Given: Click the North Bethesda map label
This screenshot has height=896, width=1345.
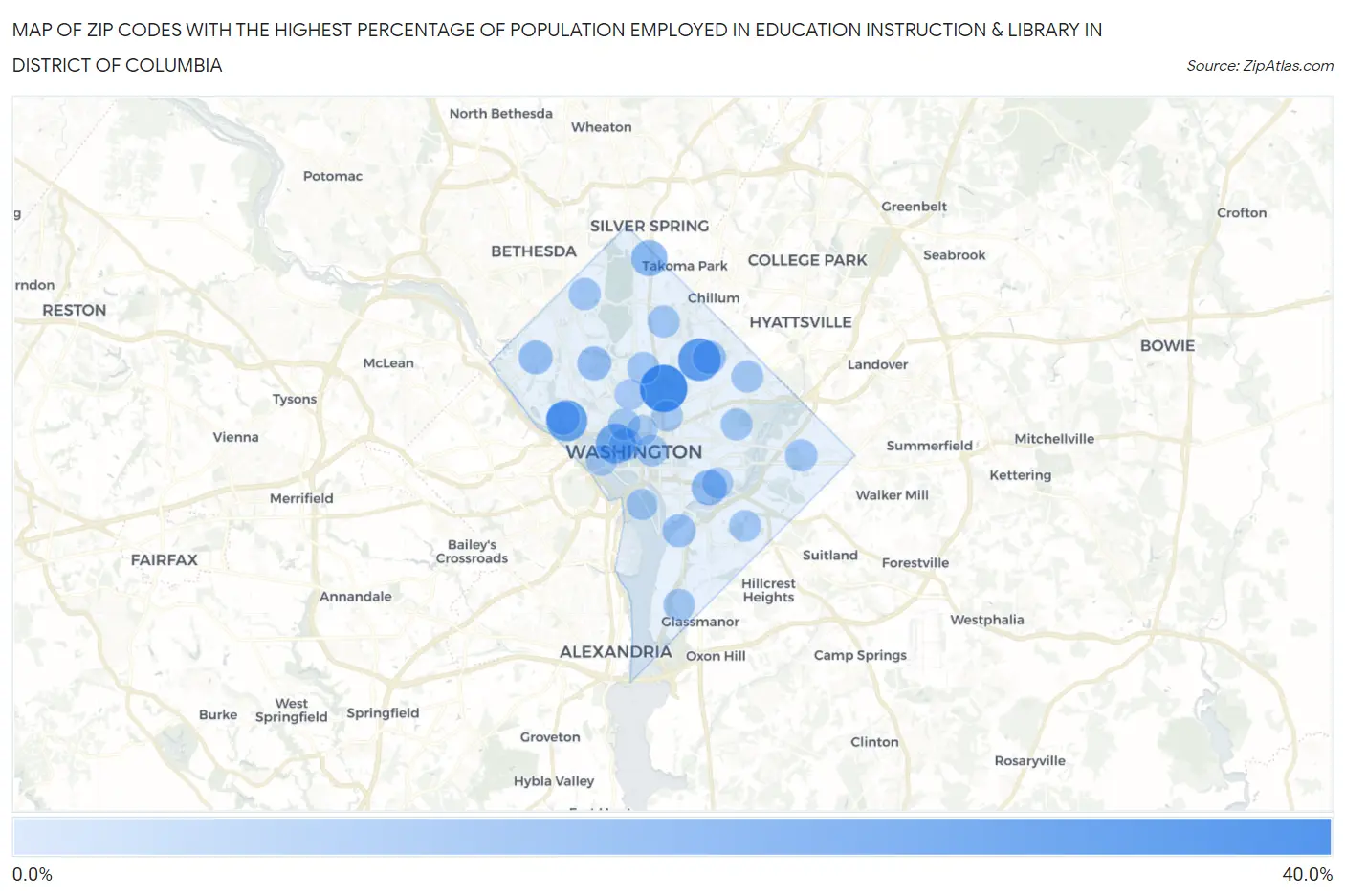Looking at the screenshot, I should (x=501, y=113).
